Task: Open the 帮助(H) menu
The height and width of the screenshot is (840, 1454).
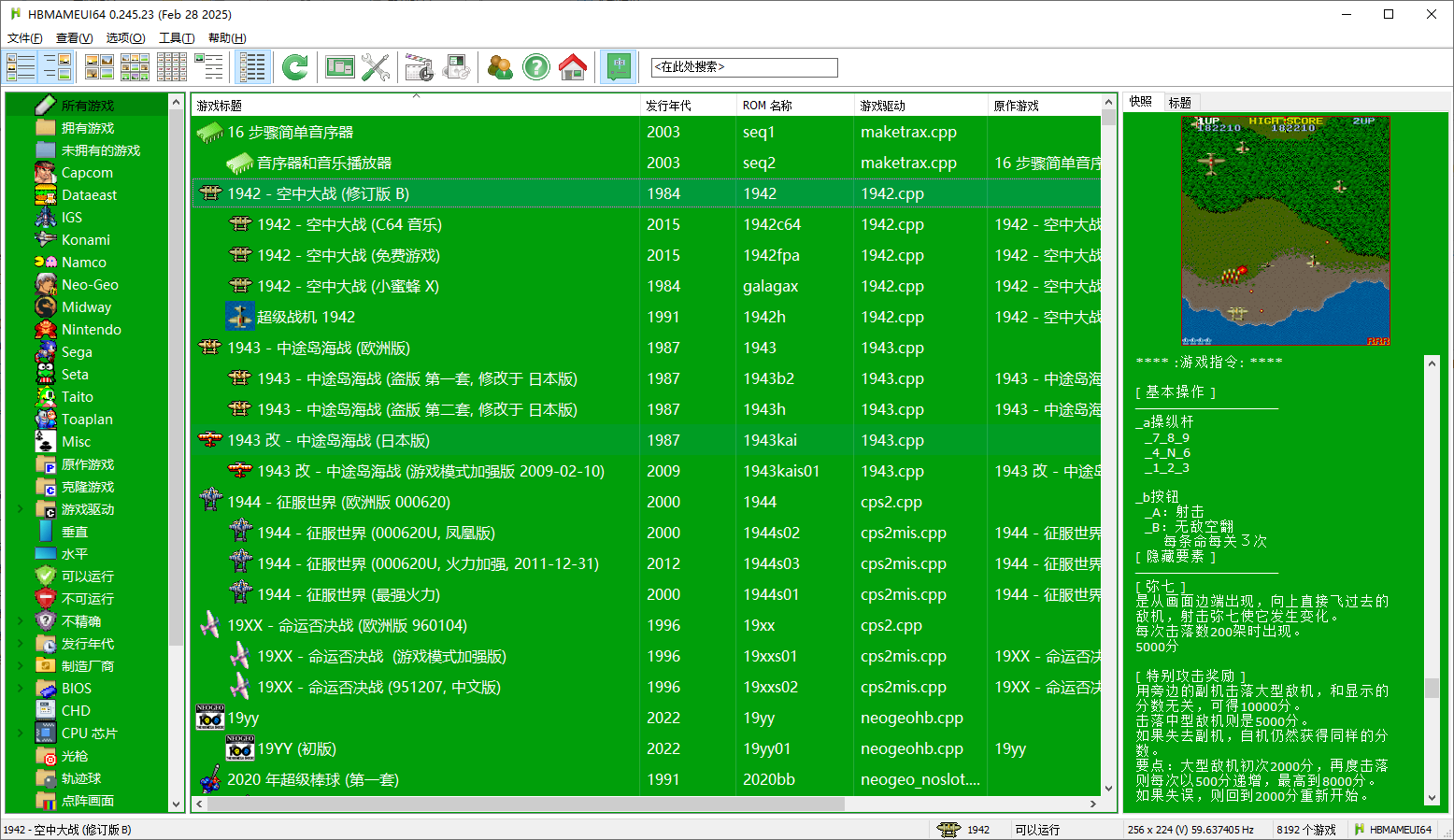Action: click(227, 38)
